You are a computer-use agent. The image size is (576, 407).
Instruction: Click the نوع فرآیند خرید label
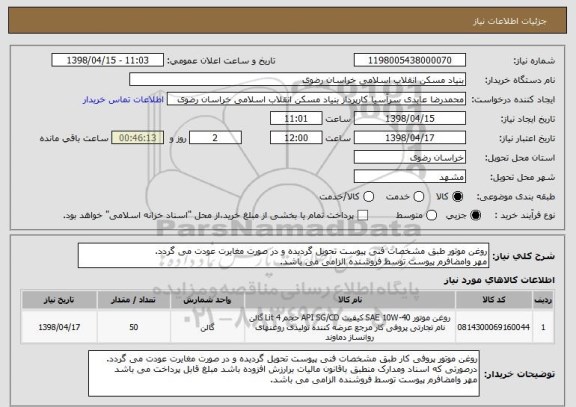(525, 216)
